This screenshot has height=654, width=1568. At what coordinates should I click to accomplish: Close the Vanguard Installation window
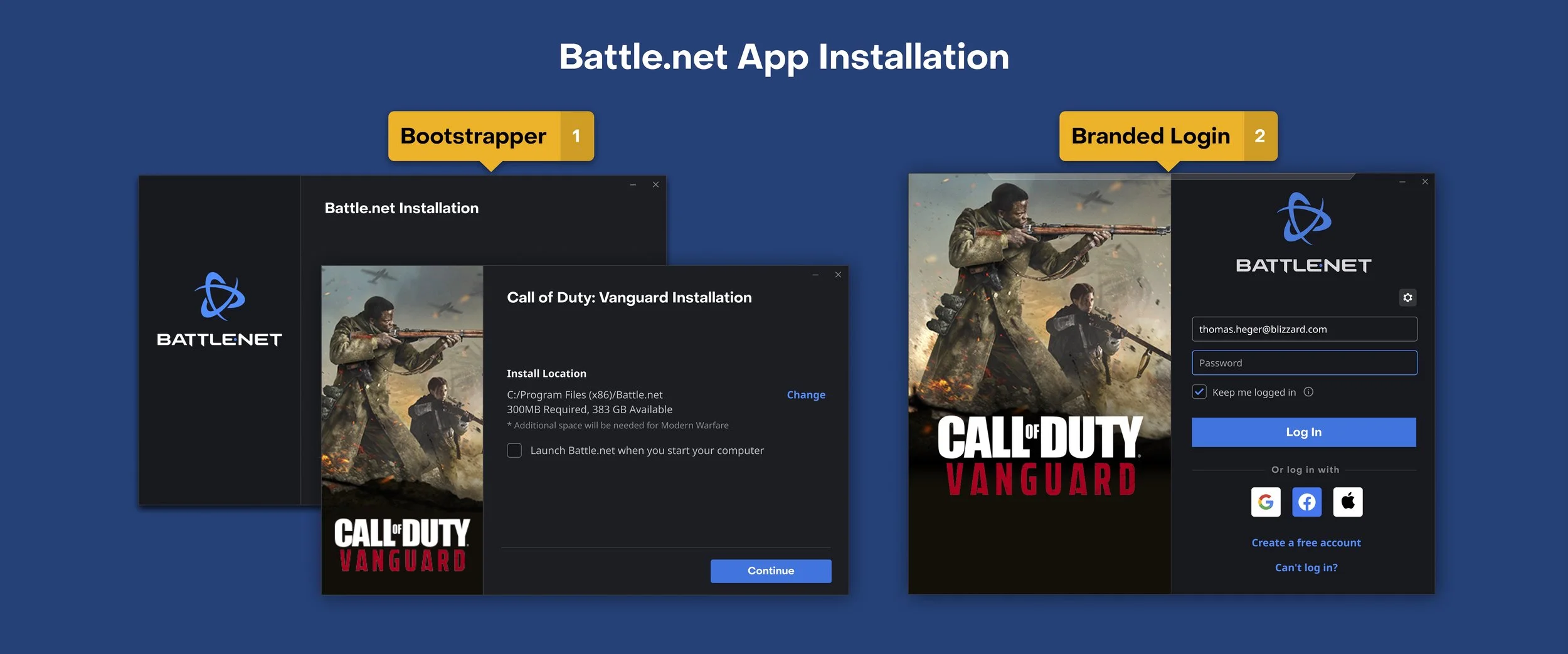pyautogui.click(x=838, y=275)
